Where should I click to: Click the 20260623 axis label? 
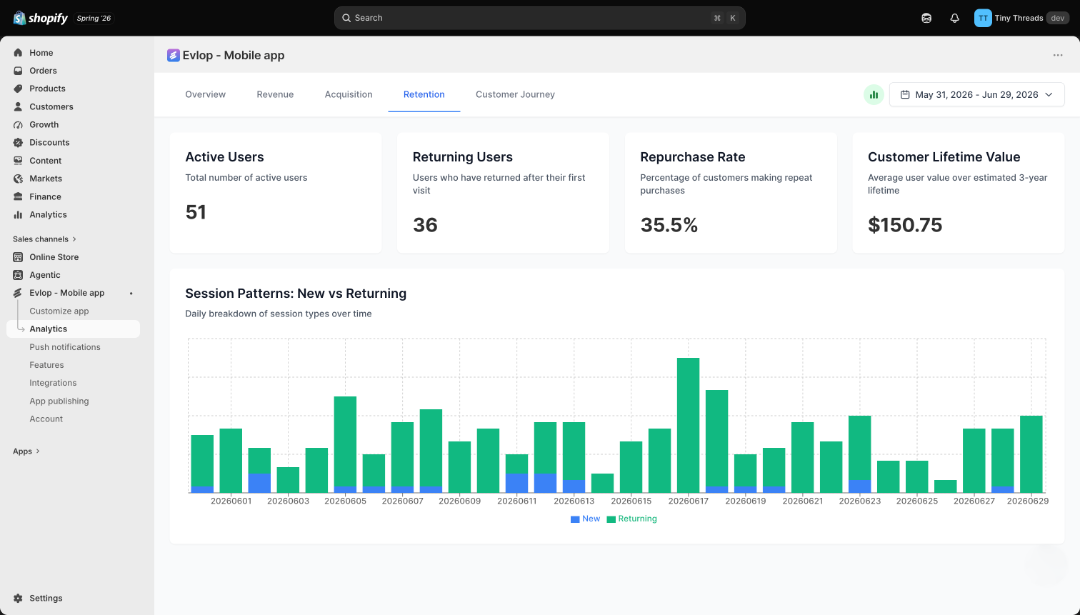coord(860,501)
